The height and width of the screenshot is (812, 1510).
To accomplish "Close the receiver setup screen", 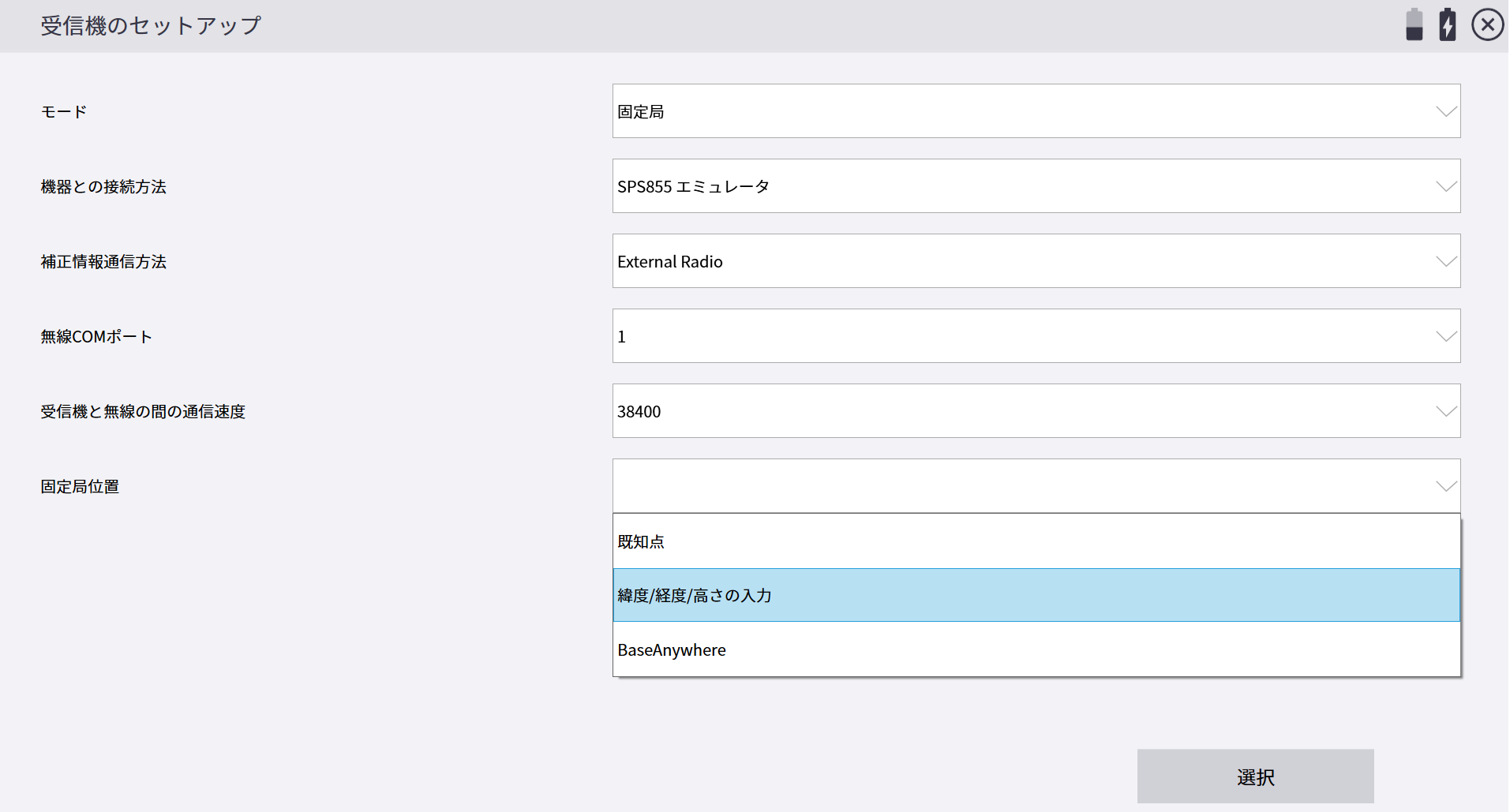I will [1487, 25].
